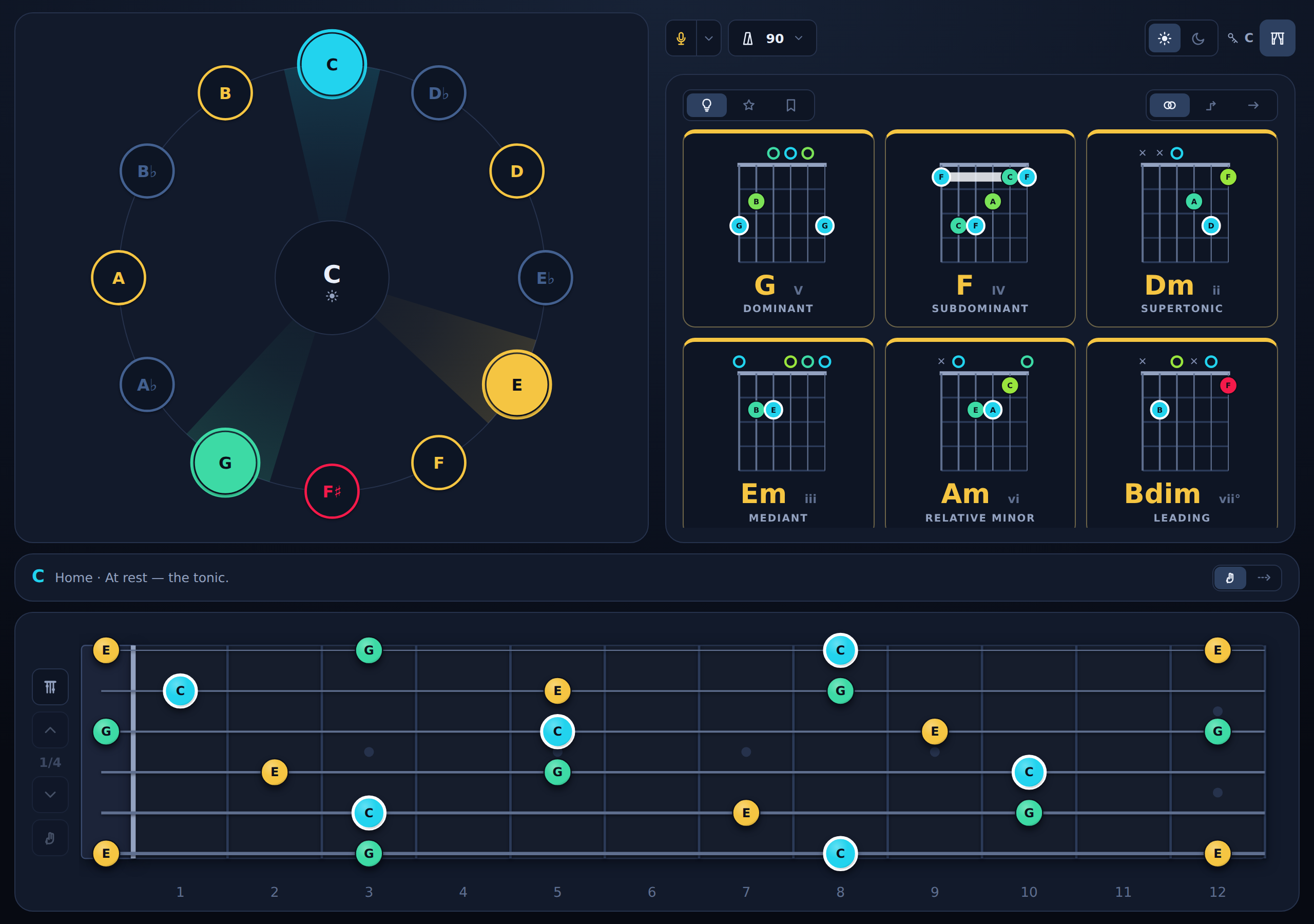Viewport: 1314px width, 924px height.
Task: Select note G on the circle
Action: [225, 463]
